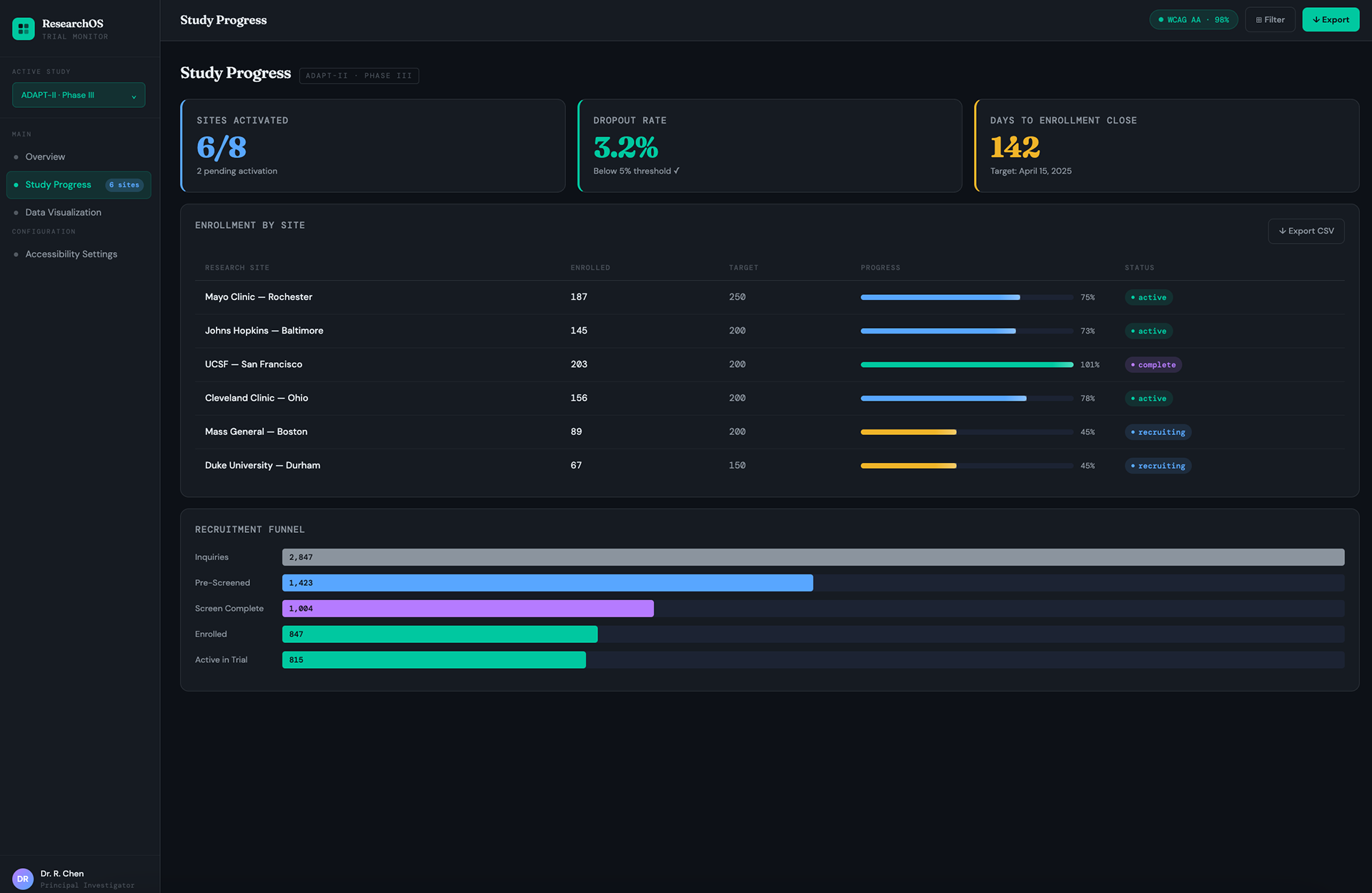Viewport: 1372px width, 893px height.
Task: Select the Johns Hopkins — Baltimore row
Action: point(264,331)
